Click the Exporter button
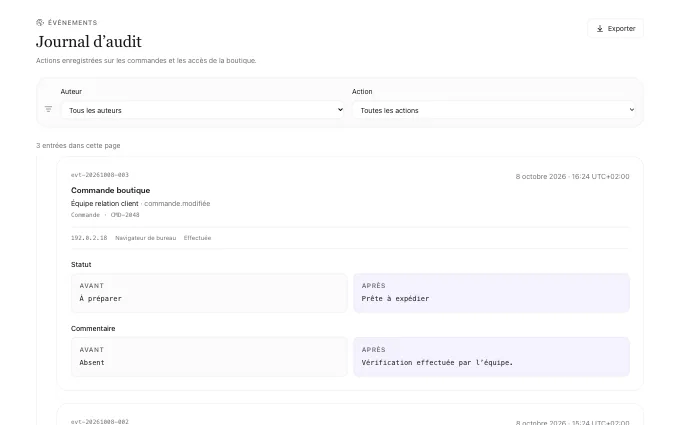680x425 pixels. [x=615, y=29]
